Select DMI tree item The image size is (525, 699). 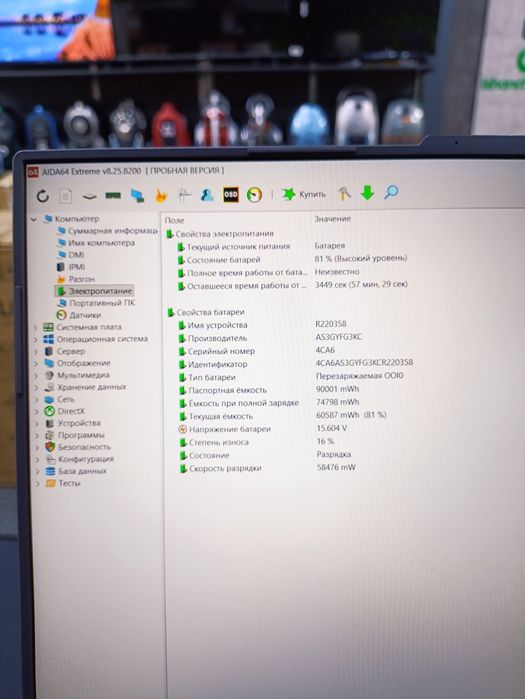(x=71, y=255)
